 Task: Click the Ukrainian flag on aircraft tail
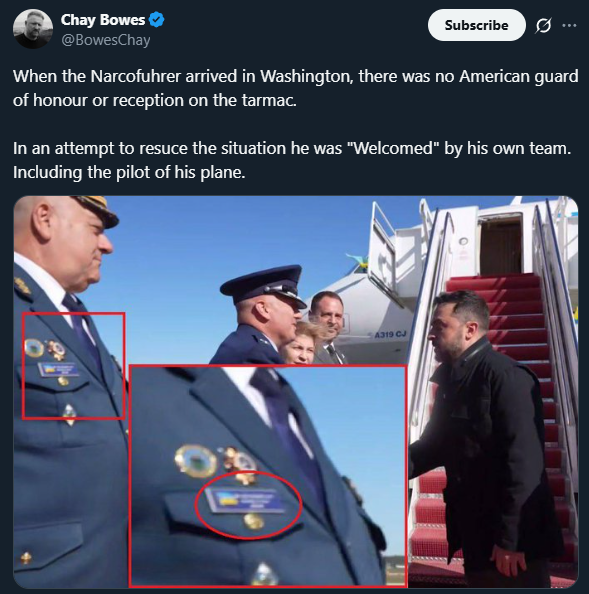[359, 263]
